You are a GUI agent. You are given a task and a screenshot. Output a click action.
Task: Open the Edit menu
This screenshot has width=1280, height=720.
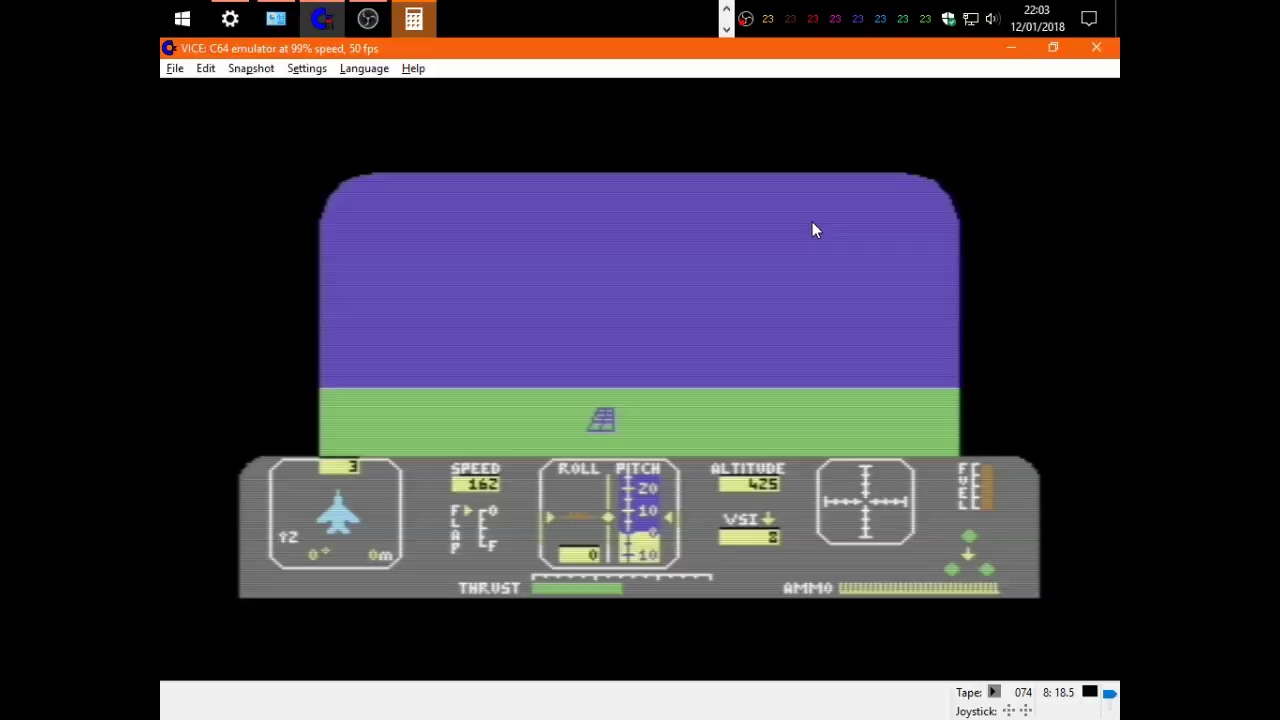click(x=205, y=68)
